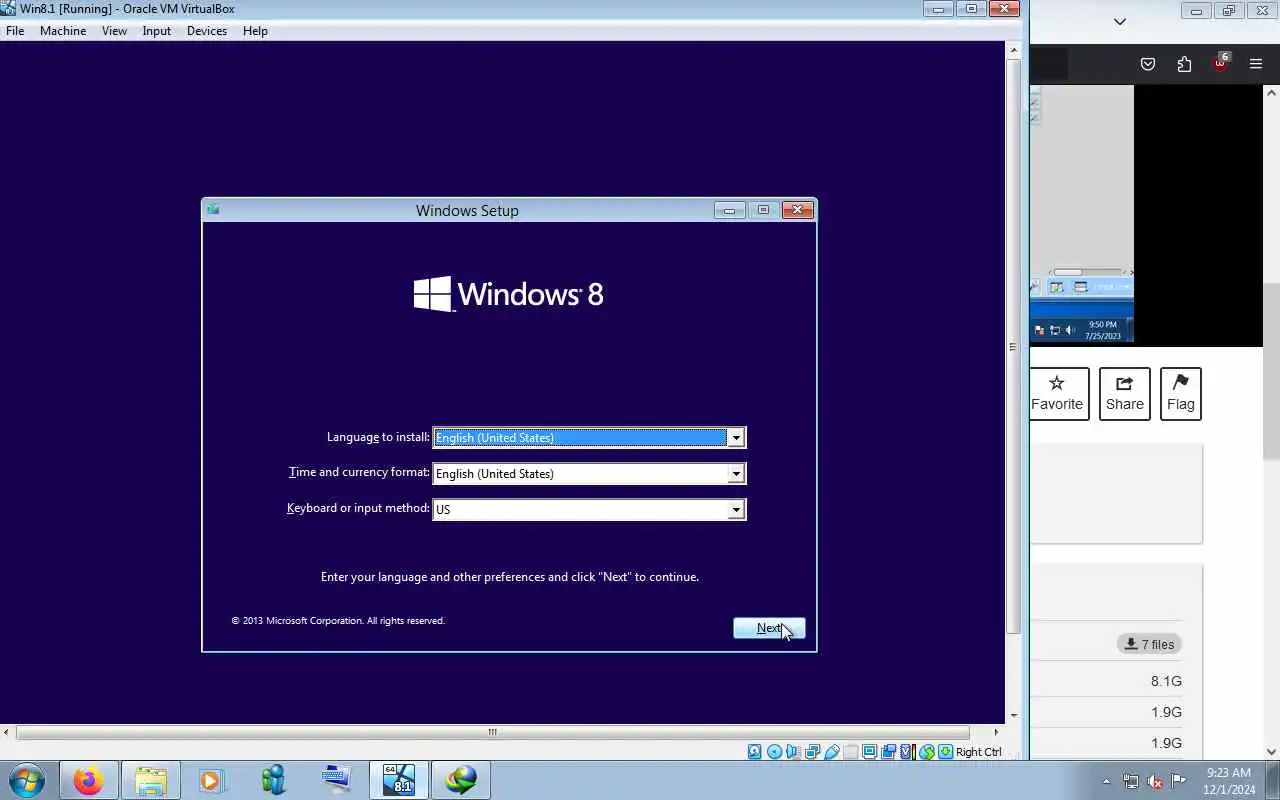Click the network adapter icon in VirtualBox status bar

pyautogui.click(x=813, y=752)
